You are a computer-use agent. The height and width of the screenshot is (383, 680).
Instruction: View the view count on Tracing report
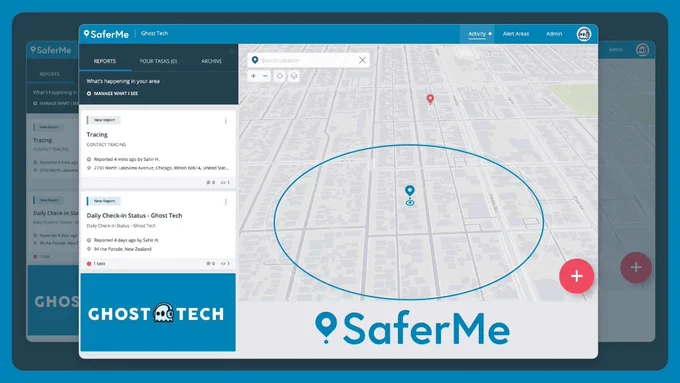pyautogui.click(x=225, y=183)
